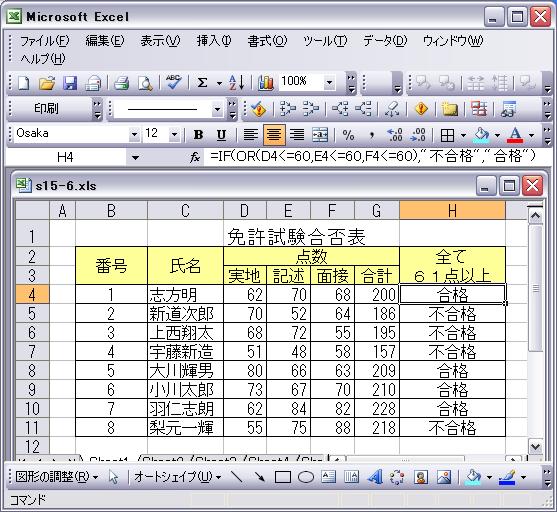557x512 pixels.
Task: Click the 印刷 button
Action: (x=46, y=108)
